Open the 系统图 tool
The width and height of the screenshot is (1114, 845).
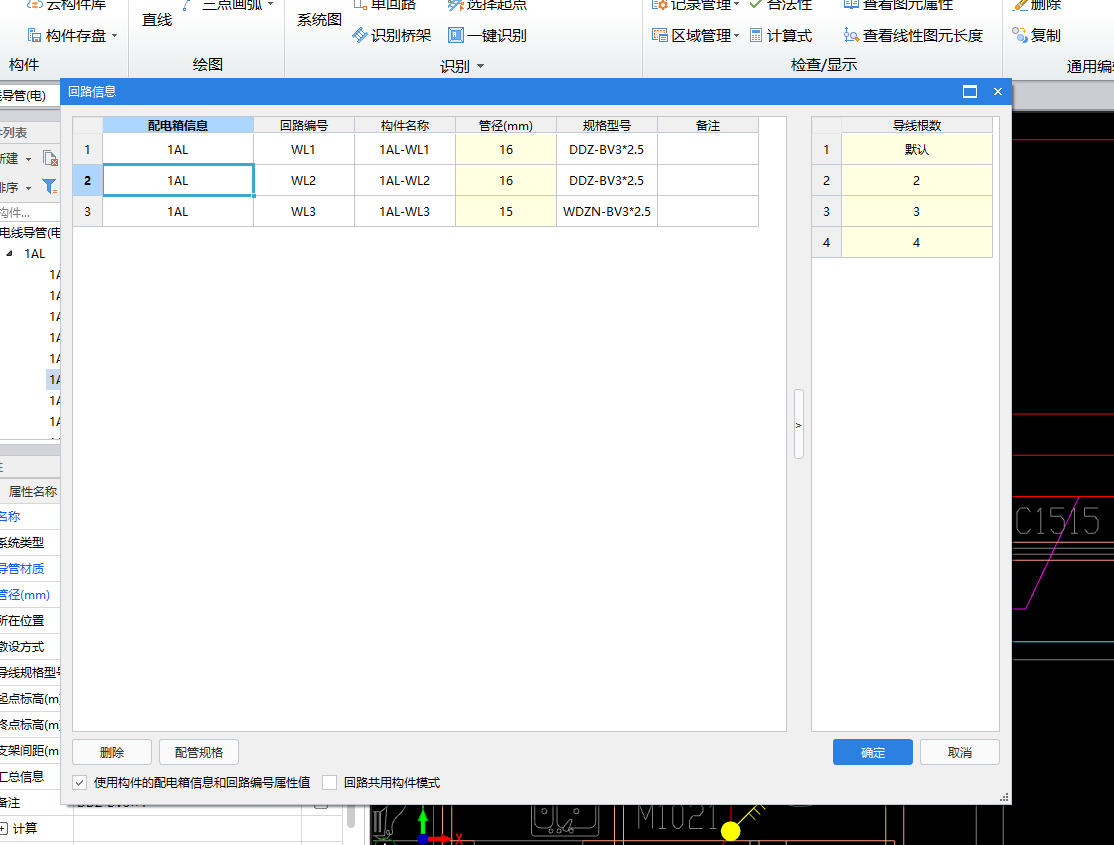tap(319, 20)
